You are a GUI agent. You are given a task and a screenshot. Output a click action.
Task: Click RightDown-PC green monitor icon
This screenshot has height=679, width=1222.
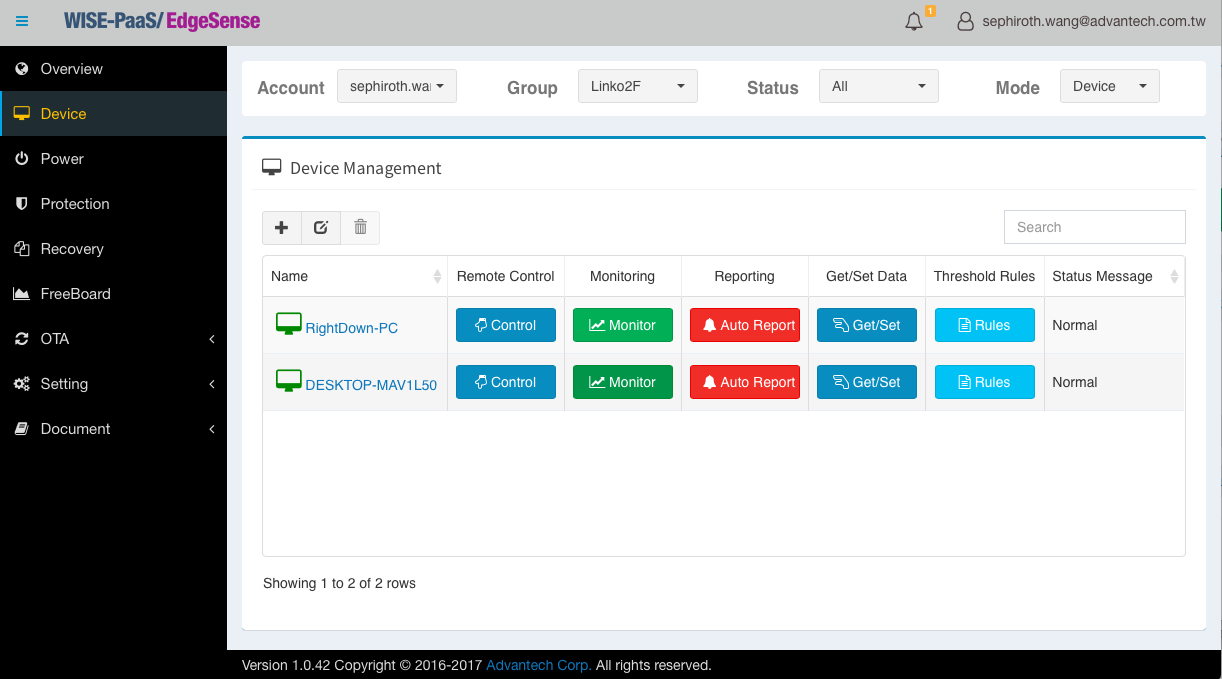(288, 324)
